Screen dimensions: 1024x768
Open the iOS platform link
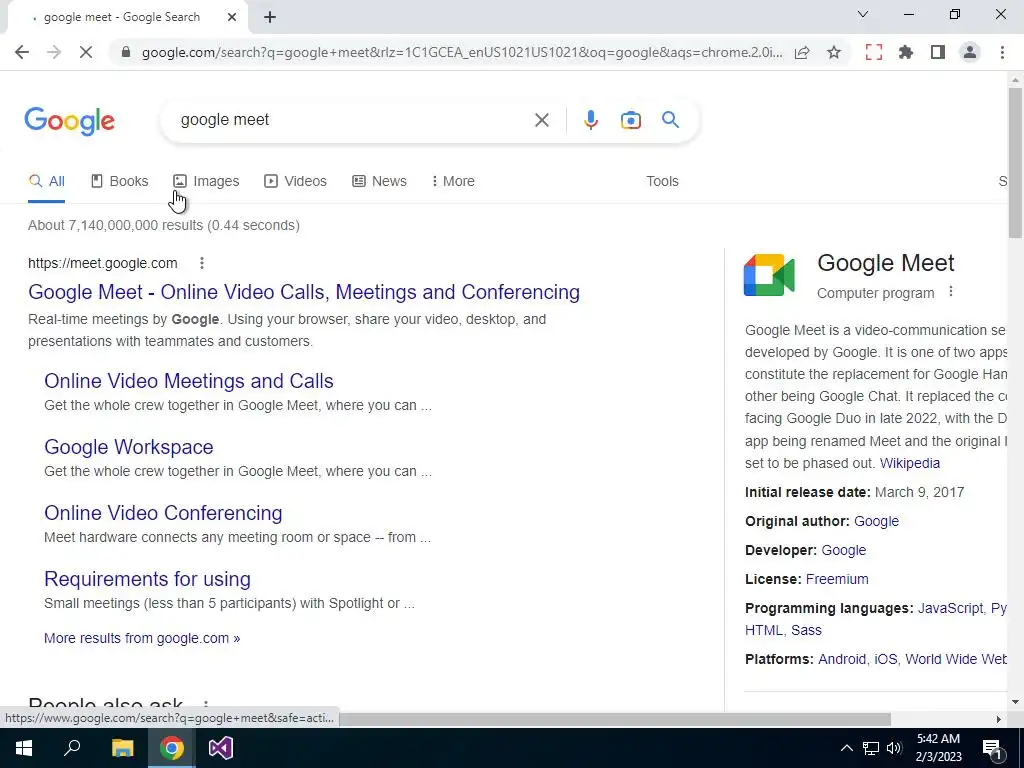point(886,659)
